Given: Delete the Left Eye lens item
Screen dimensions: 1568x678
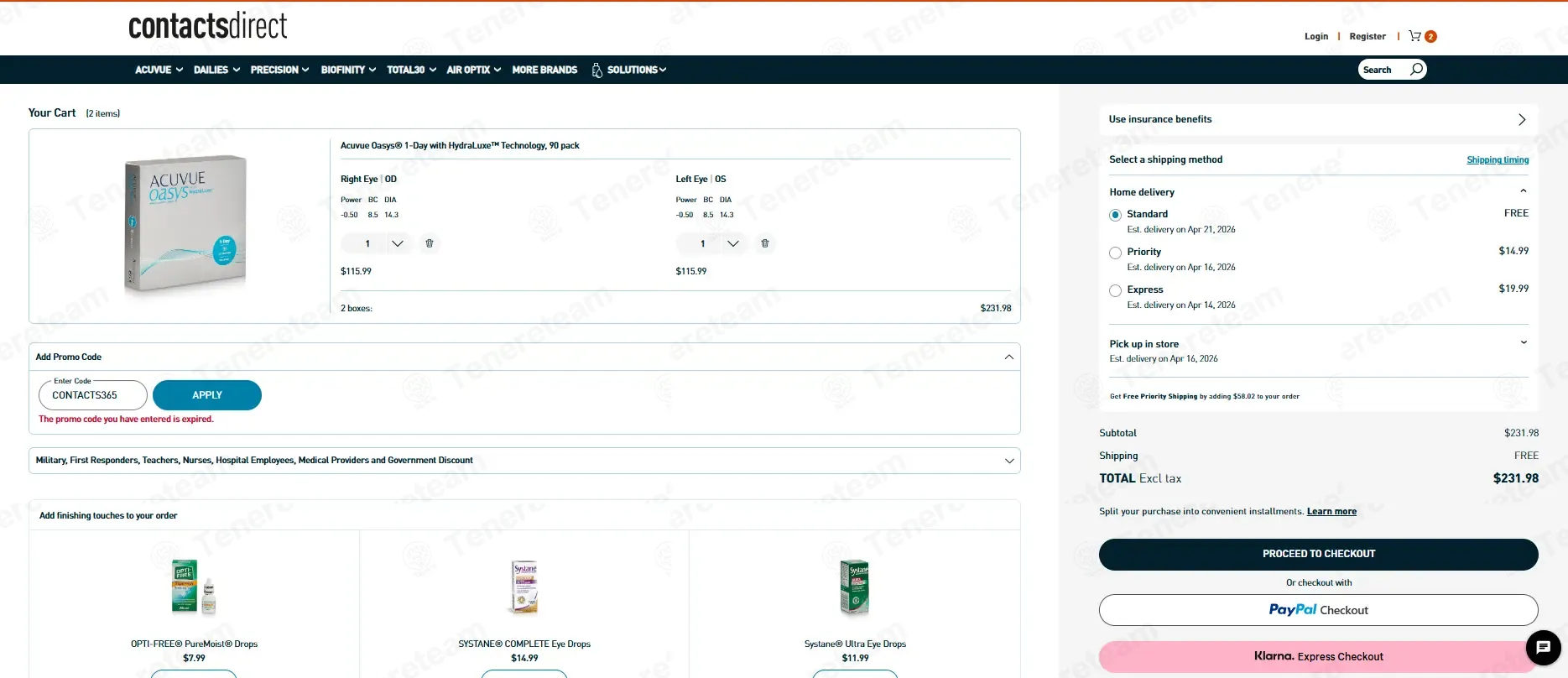Looking at the screenshot, I should coord(764,243).
